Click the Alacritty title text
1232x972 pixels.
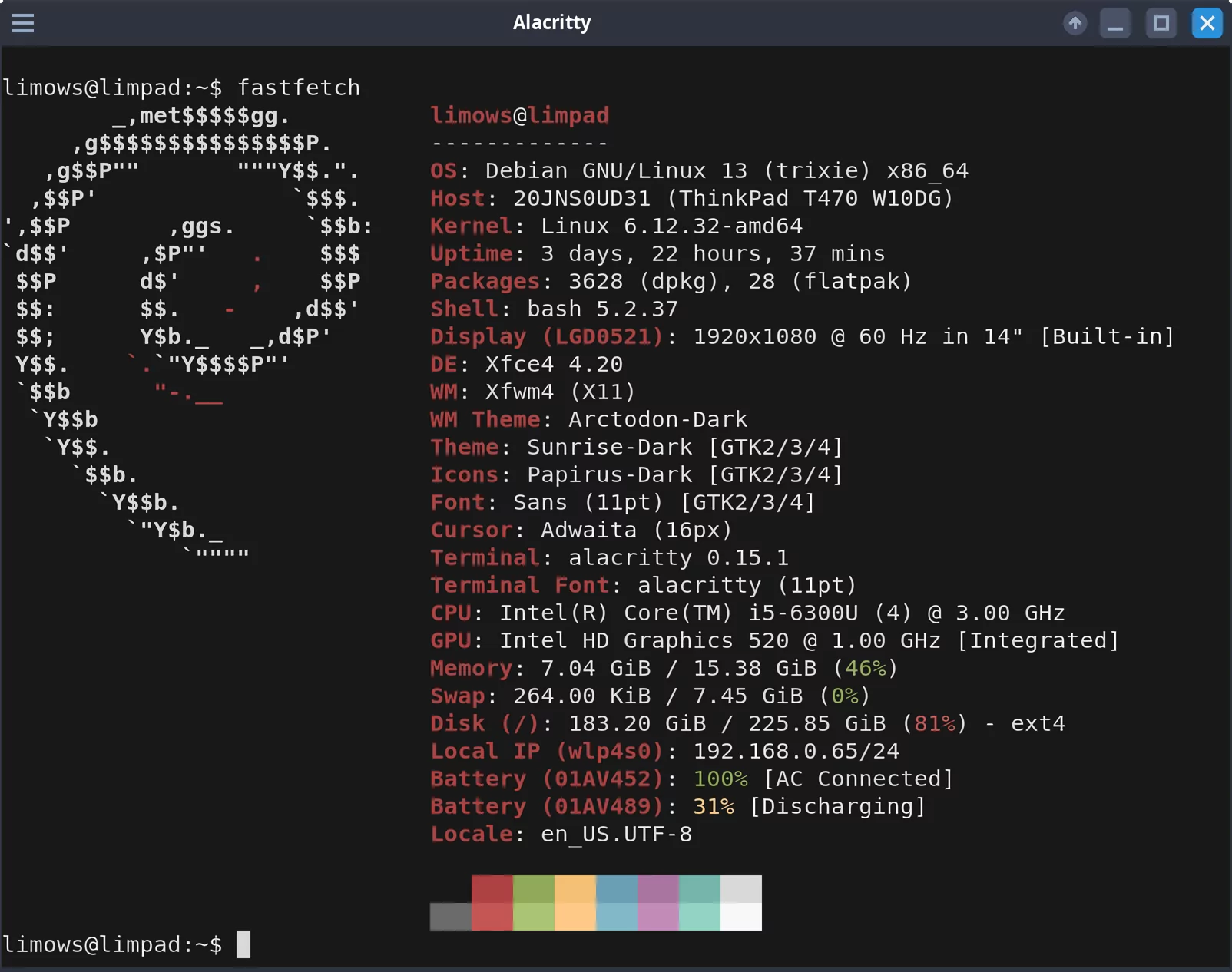(x=552, y=23)
